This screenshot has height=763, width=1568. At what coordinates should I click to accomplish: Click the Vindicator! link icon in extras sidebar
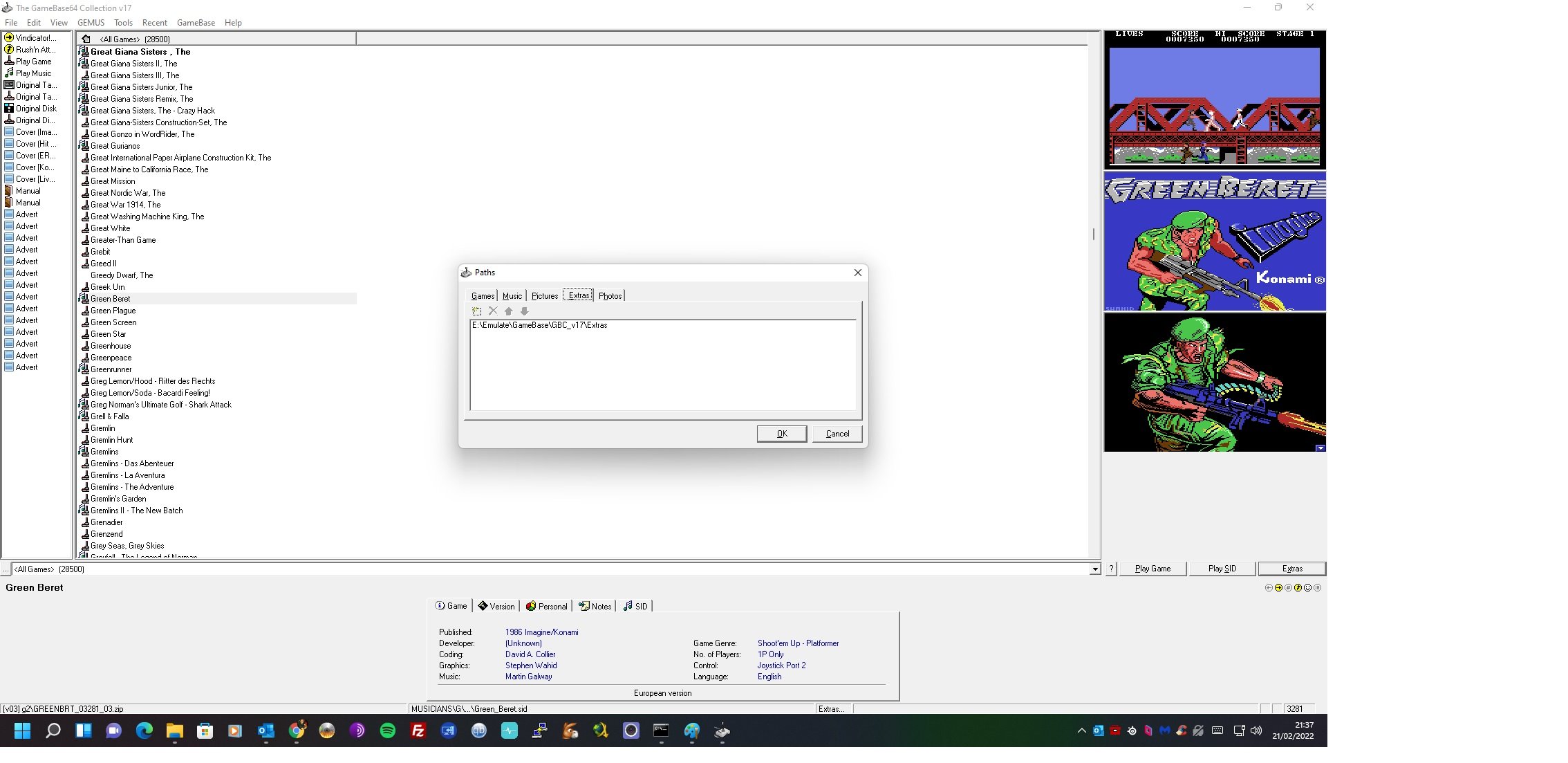coord(9,37)
